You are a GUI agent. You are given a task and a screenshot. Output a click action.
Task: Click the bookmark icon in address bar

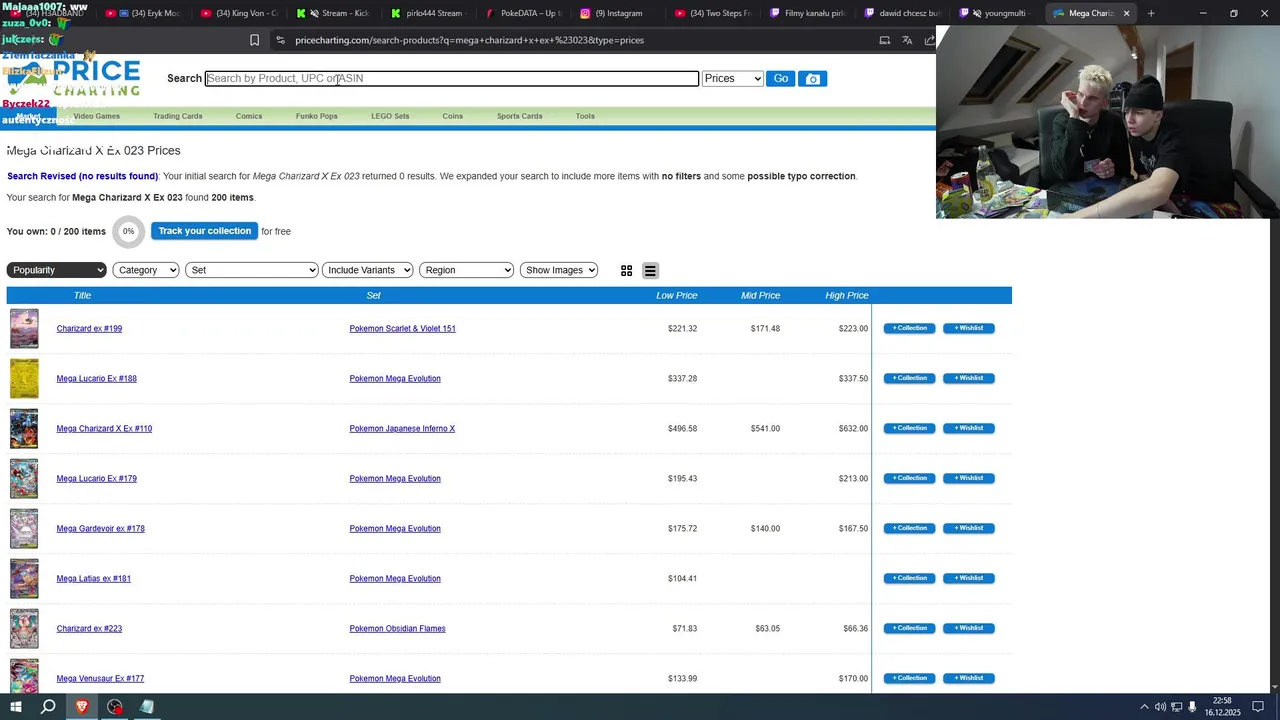pos(254,40)
